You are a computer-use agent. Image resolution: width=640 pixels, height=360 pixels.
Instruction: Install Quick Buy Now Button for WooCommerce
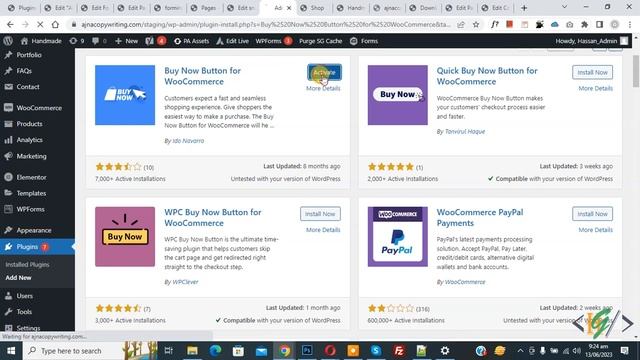click(592, 72)
